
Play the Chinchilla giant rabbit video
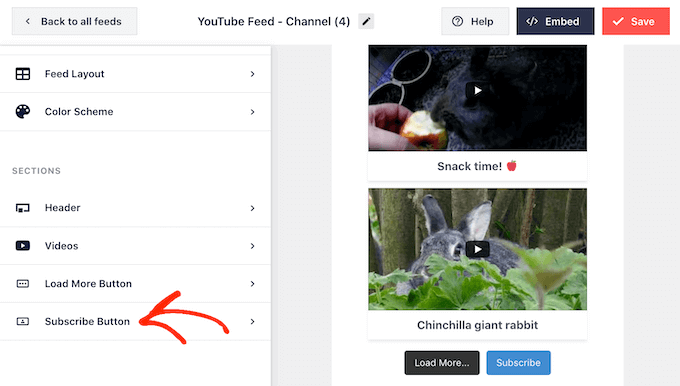click(477, 249)
